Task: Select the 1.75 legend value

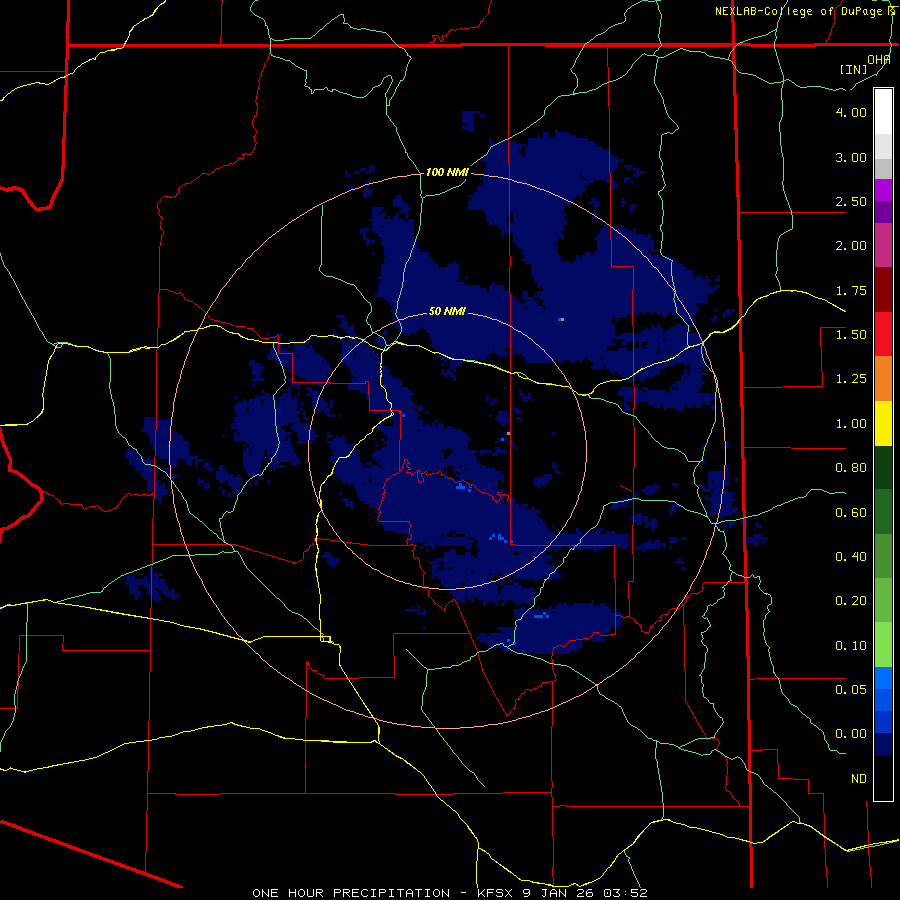Action: coord(851,290)
